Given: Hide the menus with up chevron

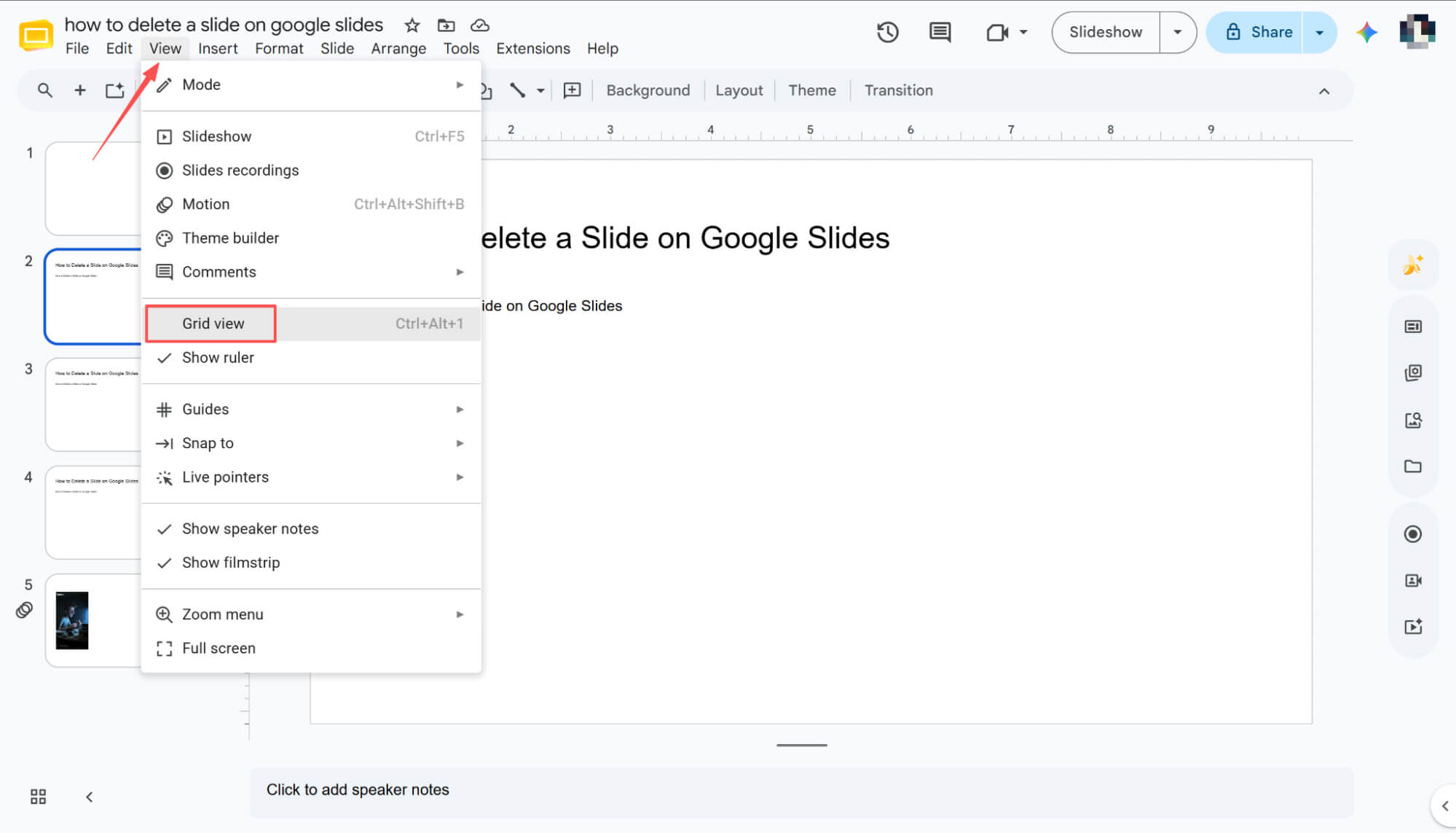Looking at the screenshot, I should click(x=1324, y=91).
